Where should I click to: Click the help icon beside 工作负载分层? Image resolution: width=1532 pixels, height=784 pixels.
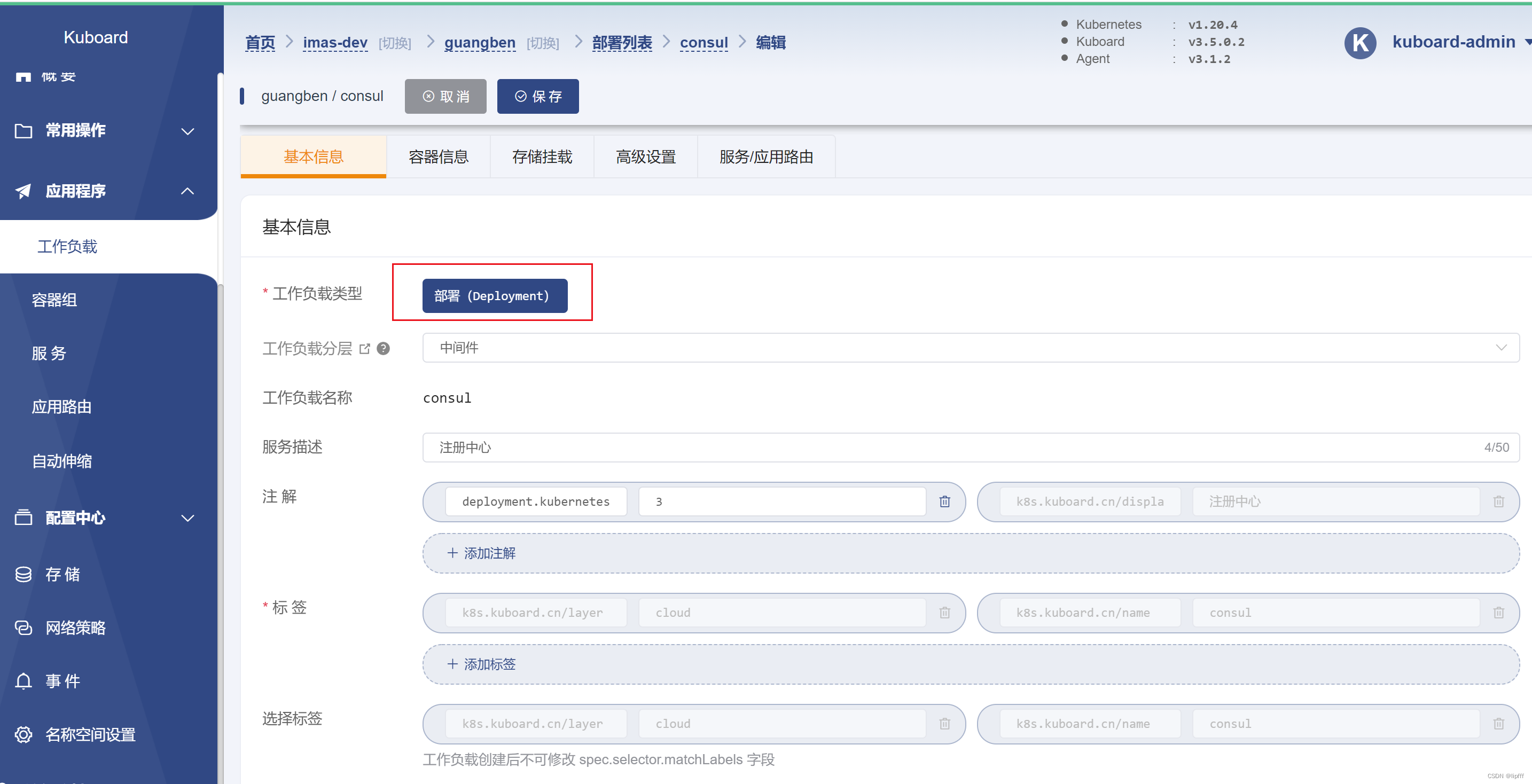click(383, 348)
